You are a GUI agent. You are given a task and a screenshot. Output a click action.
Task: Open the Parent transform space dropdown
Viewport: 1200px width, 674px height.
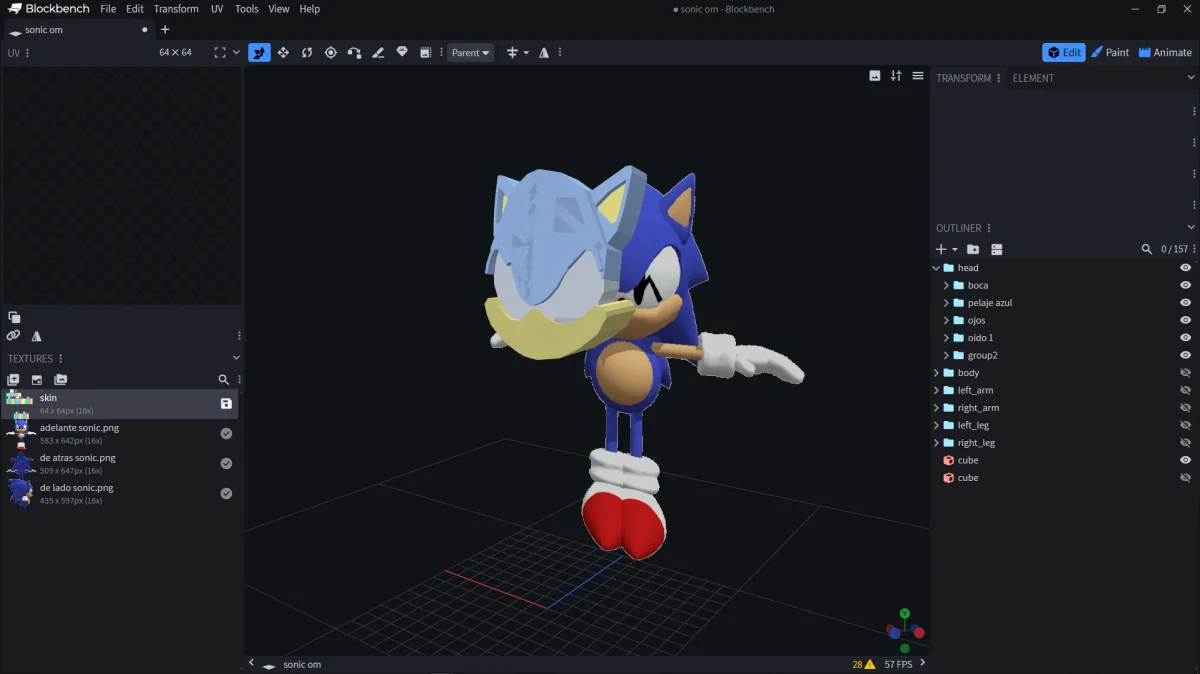[x=470, y=53]
